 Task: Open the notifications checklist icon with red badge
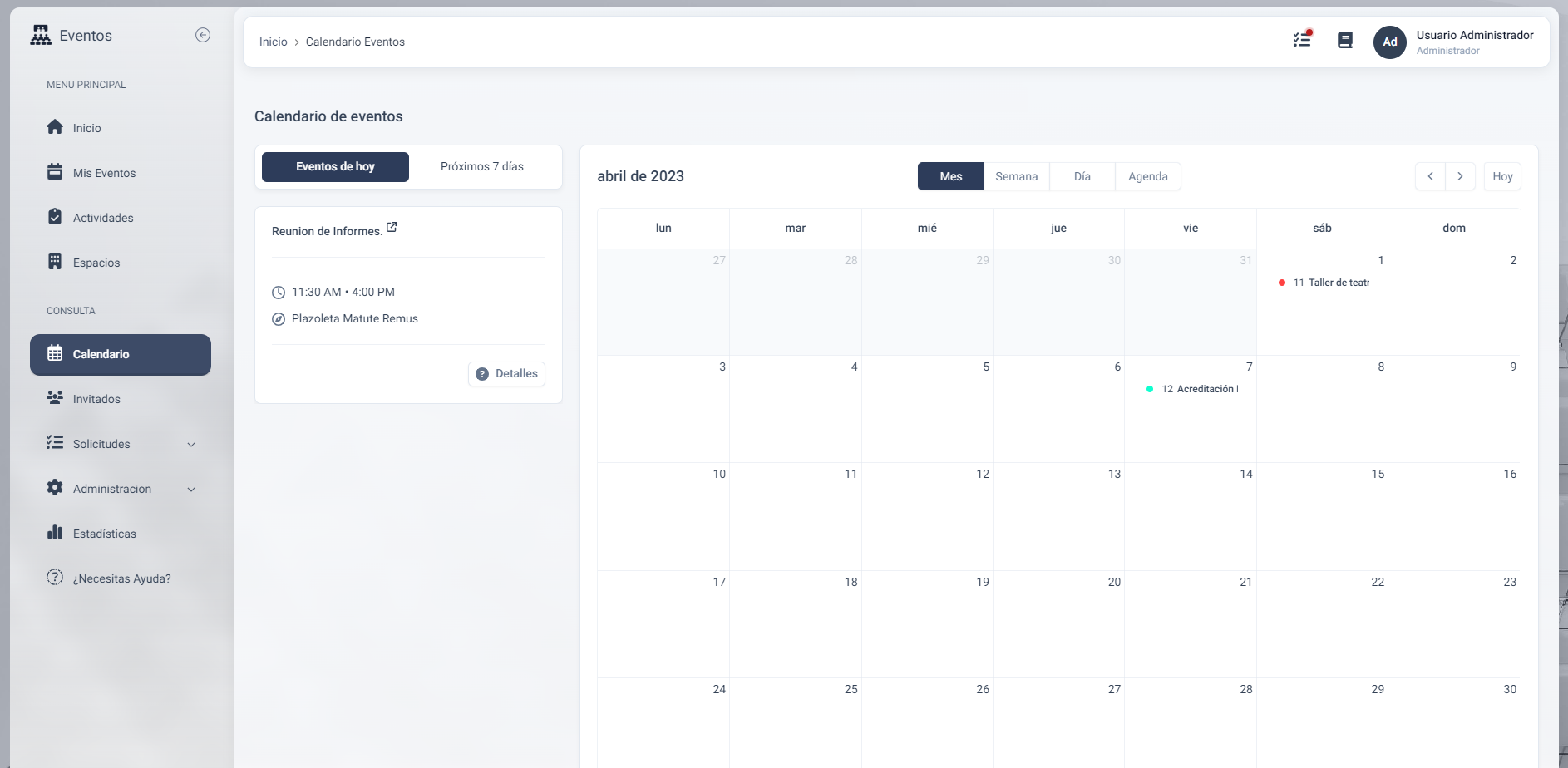coord(1302,39)
